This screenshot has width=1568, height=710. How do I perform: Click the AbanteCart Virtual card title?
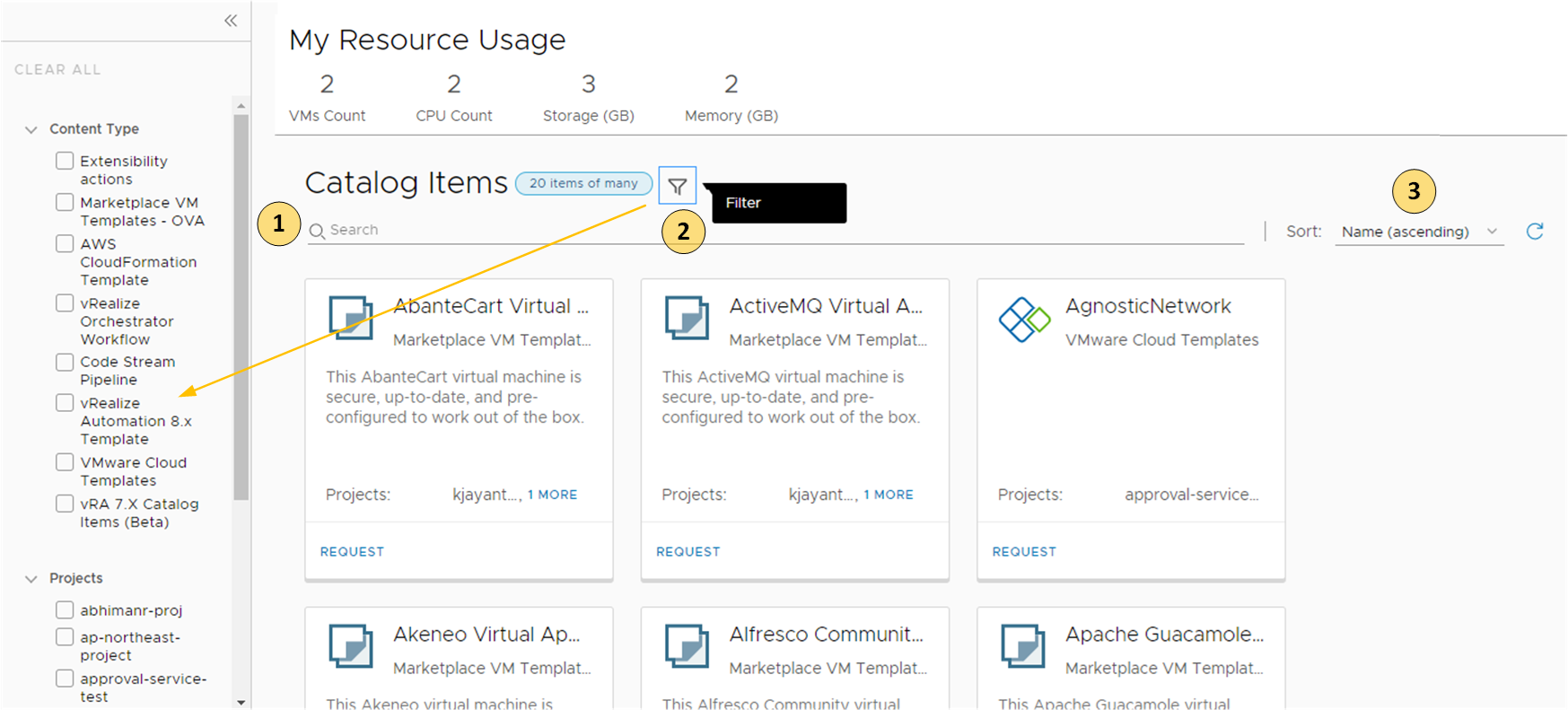(491, 306)
